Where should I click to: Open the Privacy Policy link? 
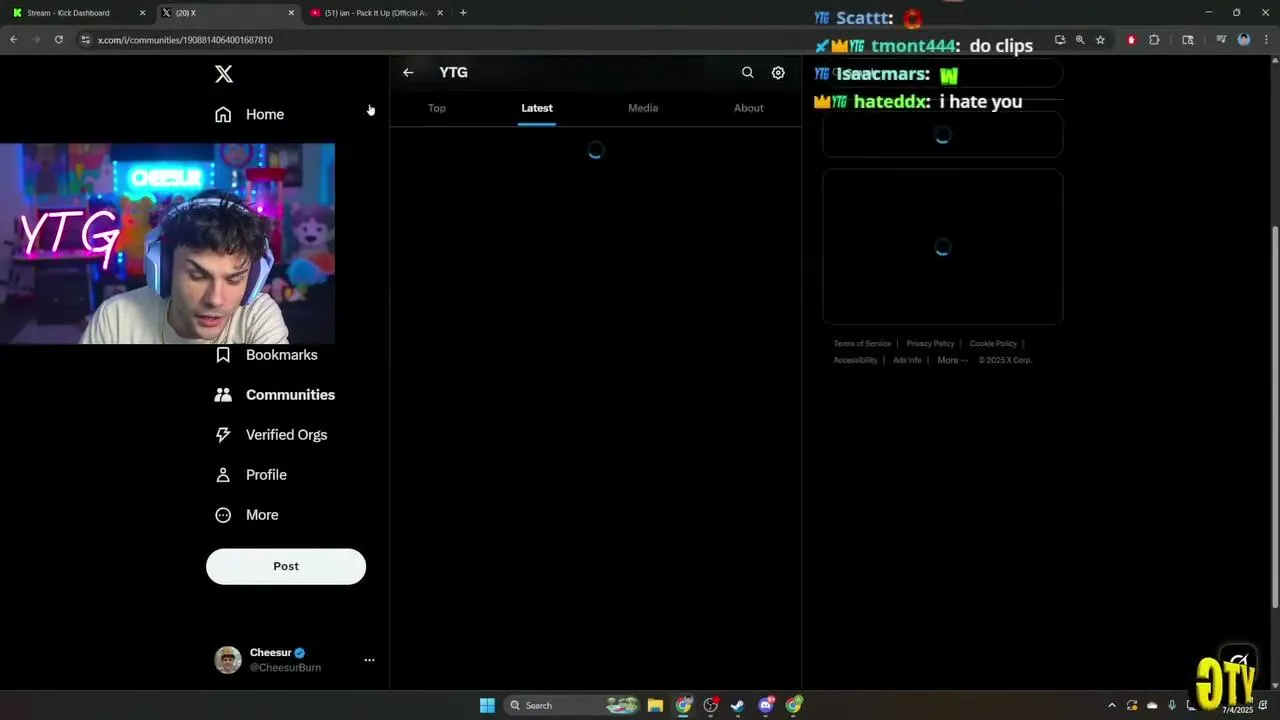(x=930, y=344)
